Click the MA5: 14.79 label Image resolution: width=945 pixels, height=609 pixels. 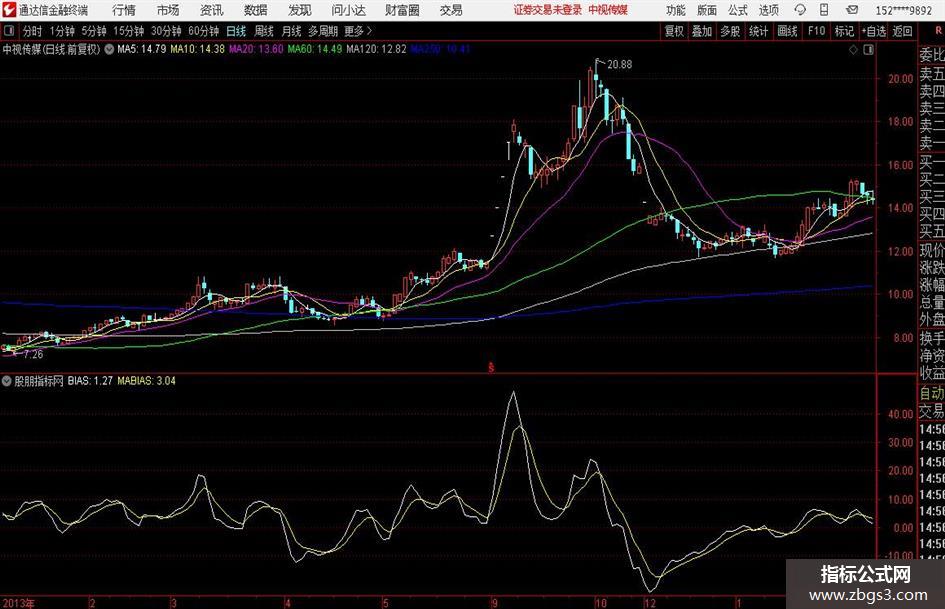coord(142,49)
